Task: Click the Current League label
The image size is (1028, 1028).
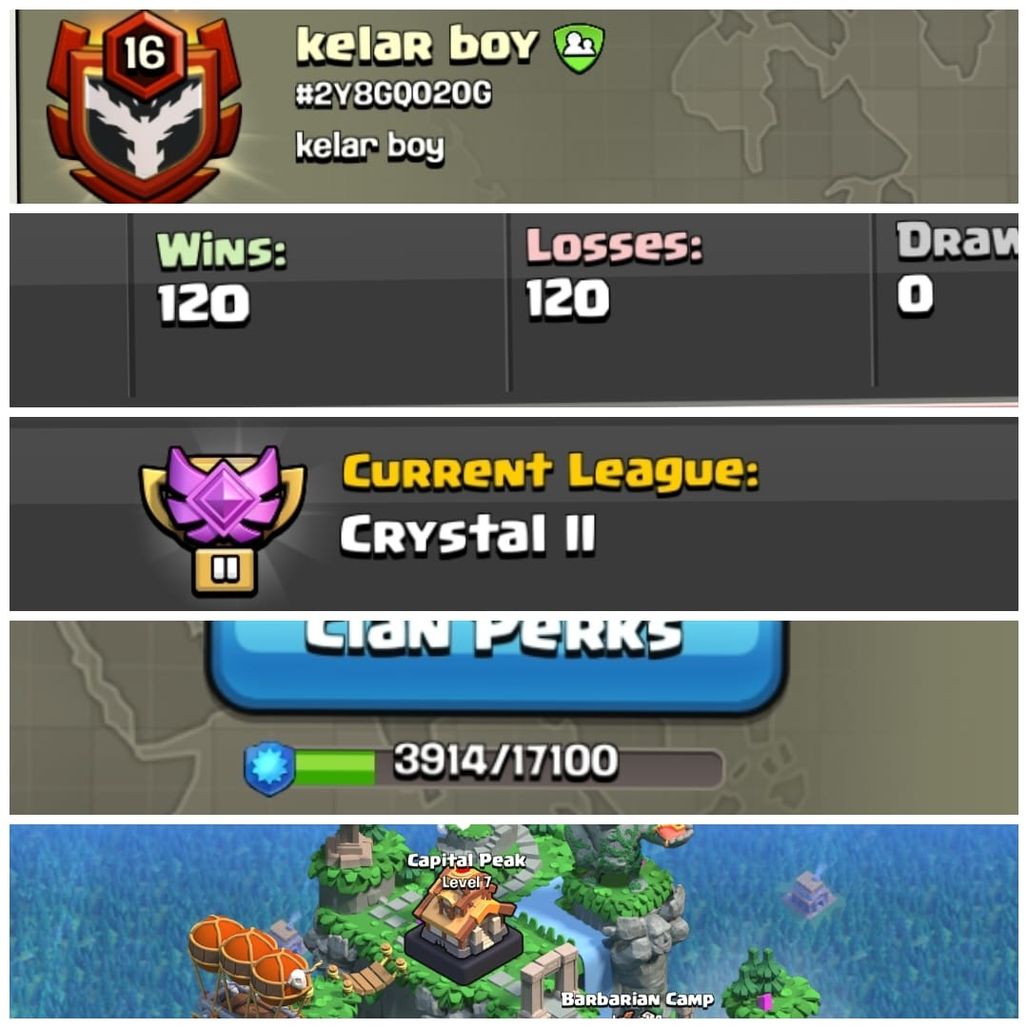Action: [x=551, y=472]
